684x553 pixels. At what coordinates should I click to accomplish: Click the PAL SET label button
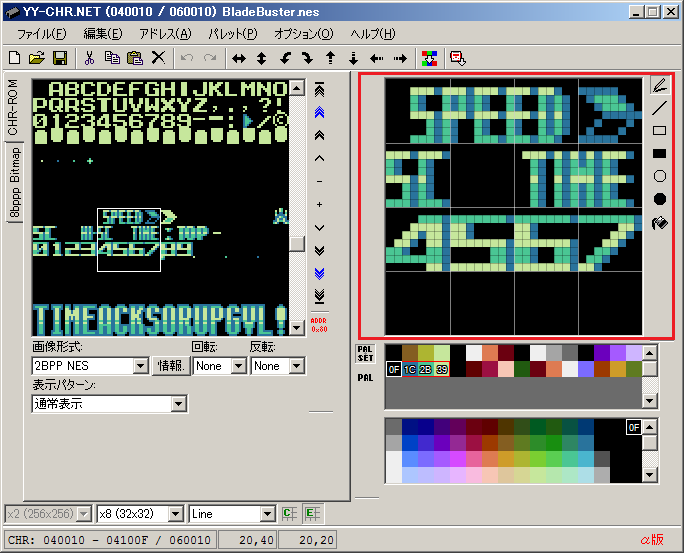pos(365,354)
